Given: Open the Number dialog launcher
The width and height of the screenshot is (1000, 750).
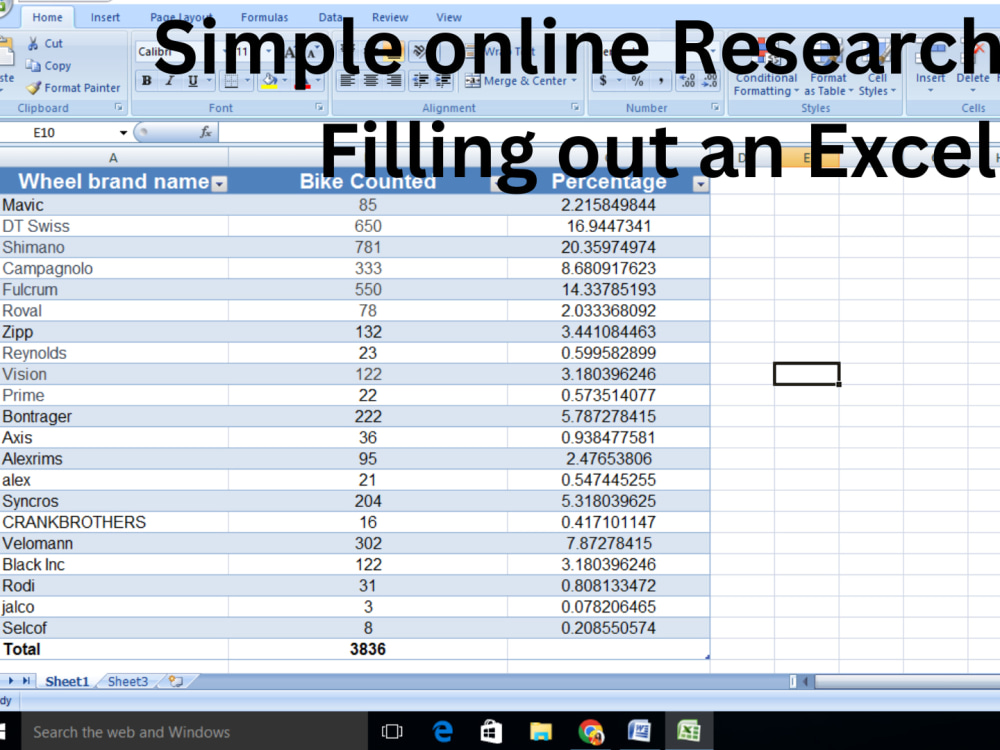Looking at the screenshot, I should 715,107.
